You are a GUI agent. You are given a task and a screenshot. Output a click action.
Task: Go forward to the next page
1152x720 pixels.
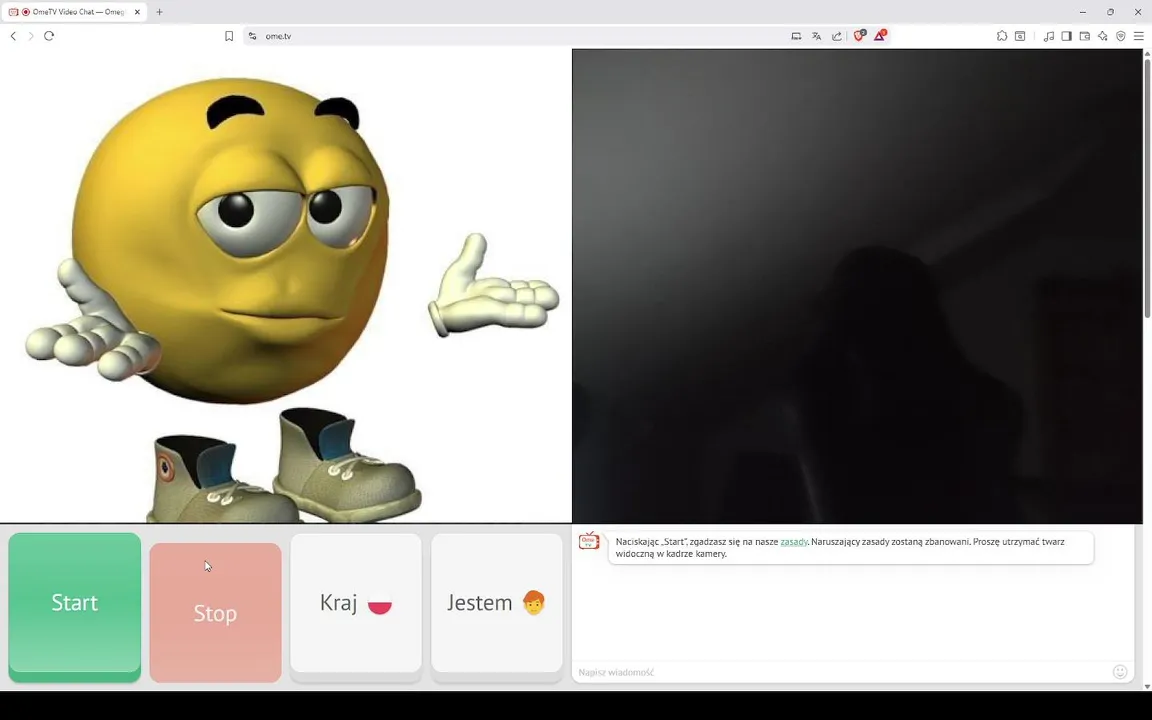[x=31, y=36]
